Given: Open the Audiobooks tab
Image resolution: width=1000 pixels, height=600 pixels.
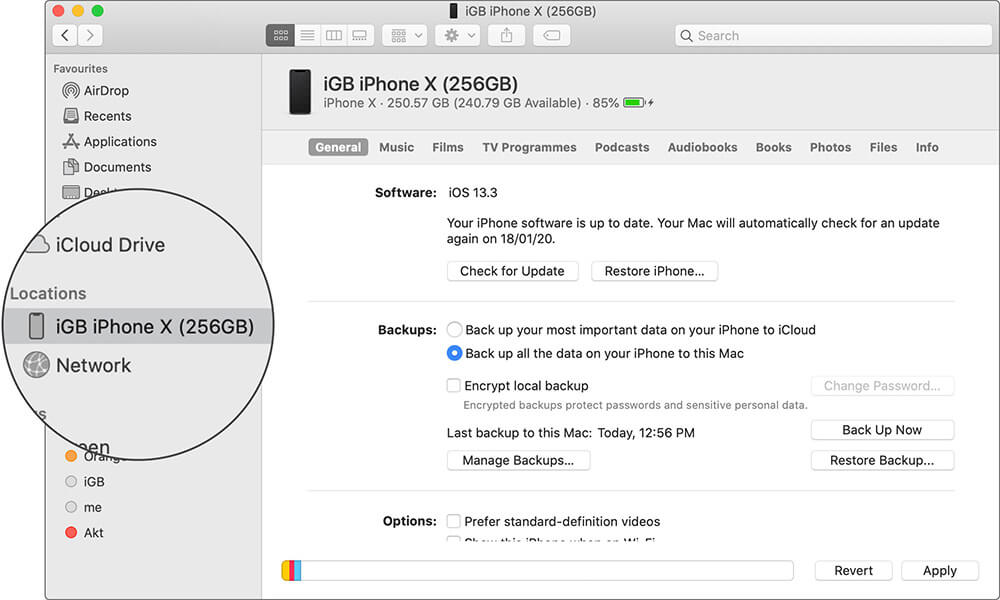Looking at the screenshot, I should tap(702, 147).
